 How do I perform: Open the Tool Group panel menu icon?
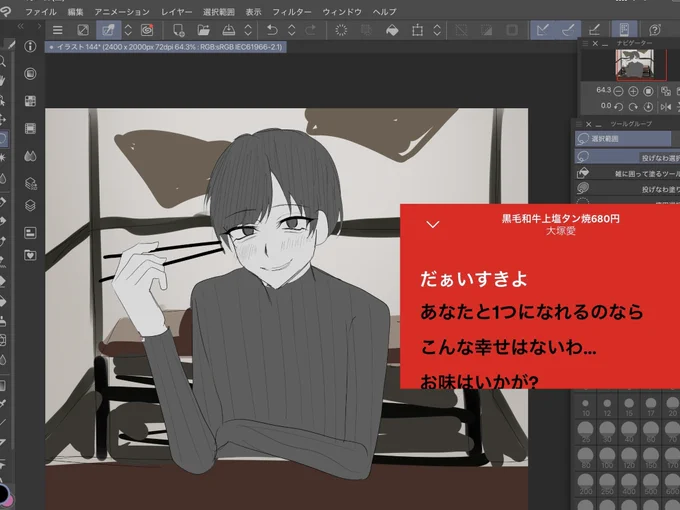point(578,124)
